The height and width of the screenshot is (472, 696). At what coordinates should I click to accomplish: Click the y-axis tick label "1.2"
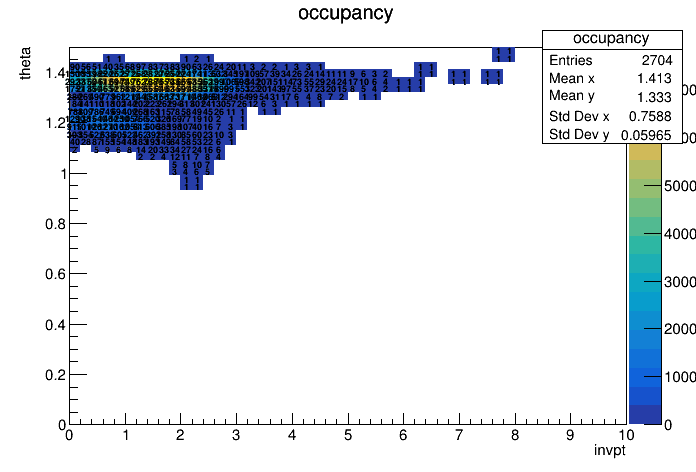(55, 123)
